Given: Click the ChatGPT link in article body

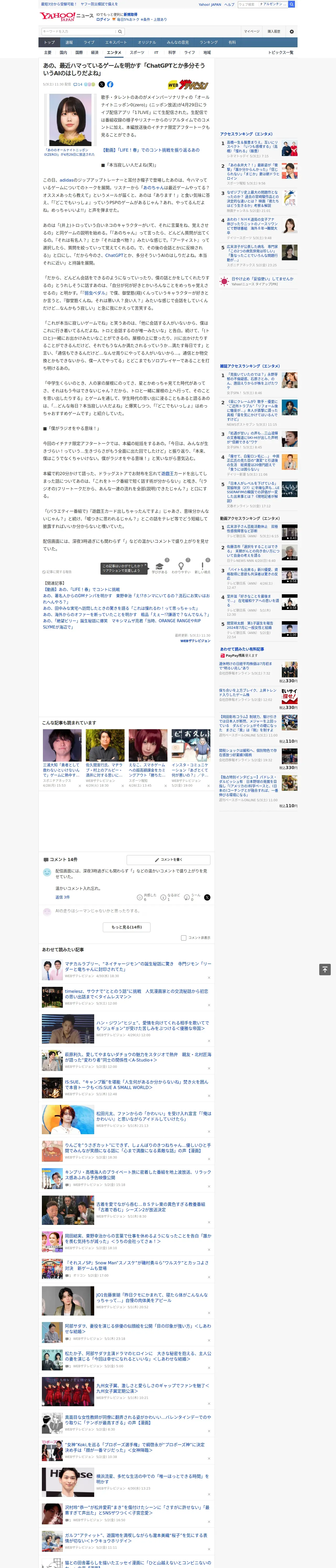Looking at the screenshot, I should point(114,256).
